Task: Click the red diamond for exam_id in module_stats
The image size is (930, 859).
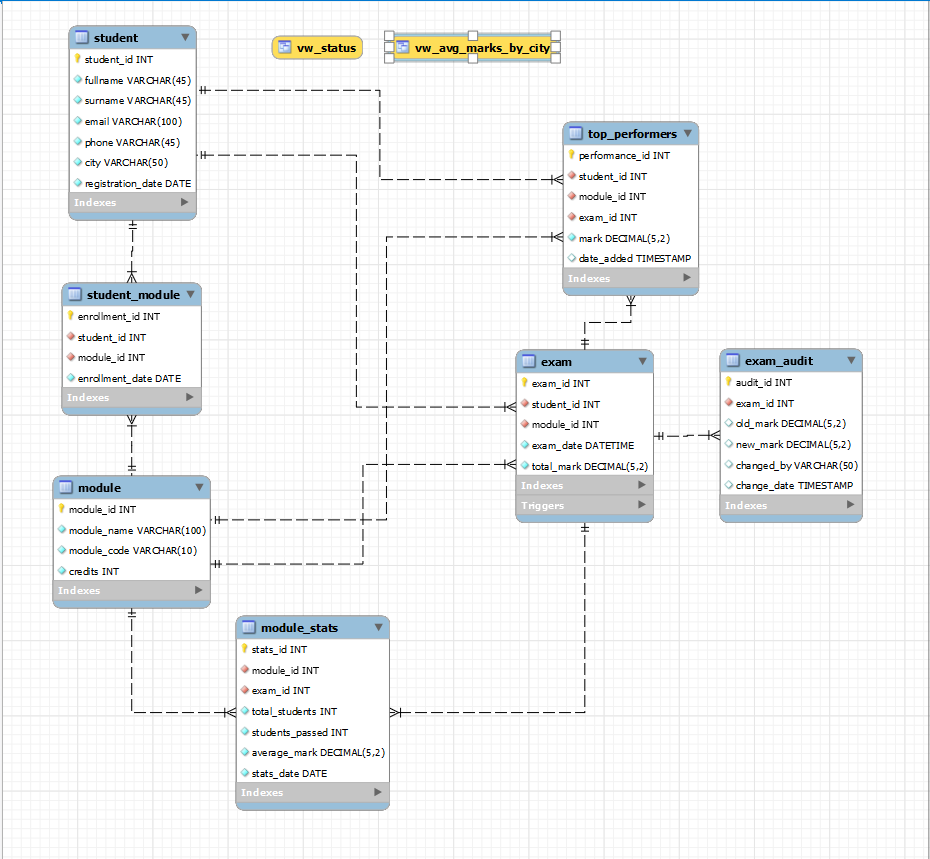Action: tap(244, 689)
